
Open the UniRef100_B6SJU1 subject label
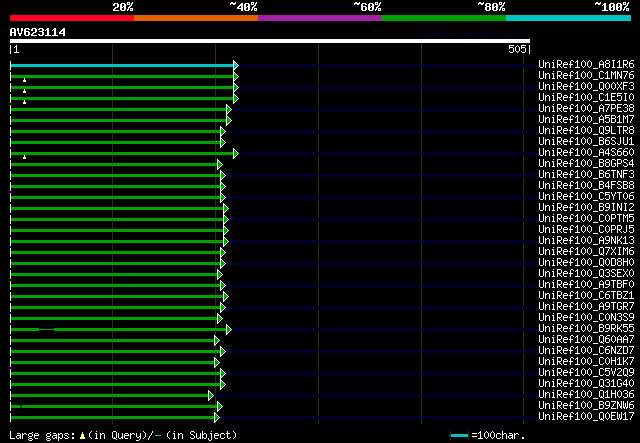coord(586,142)
